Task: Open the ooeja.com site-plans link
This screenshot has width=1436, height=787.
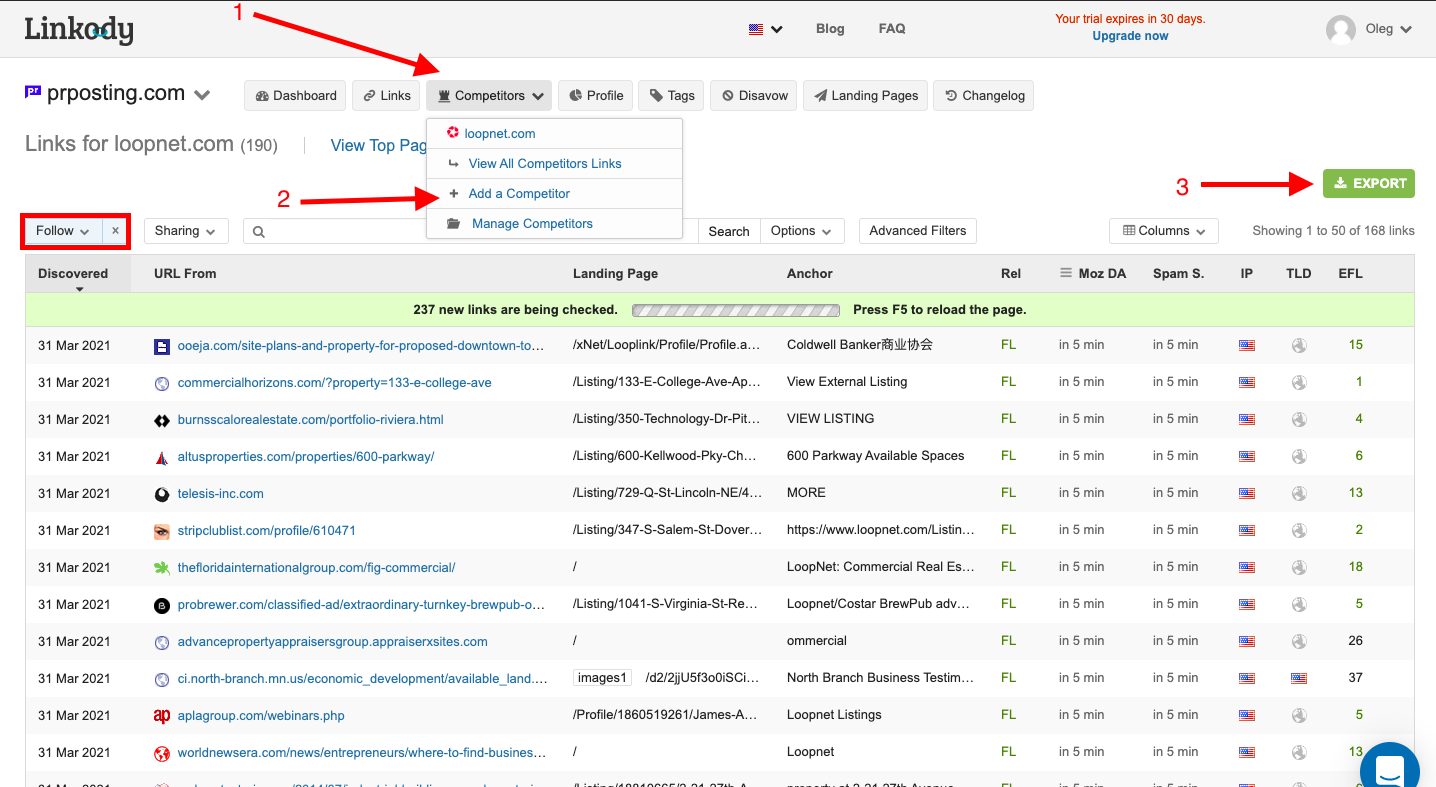Action: [361, 346]
